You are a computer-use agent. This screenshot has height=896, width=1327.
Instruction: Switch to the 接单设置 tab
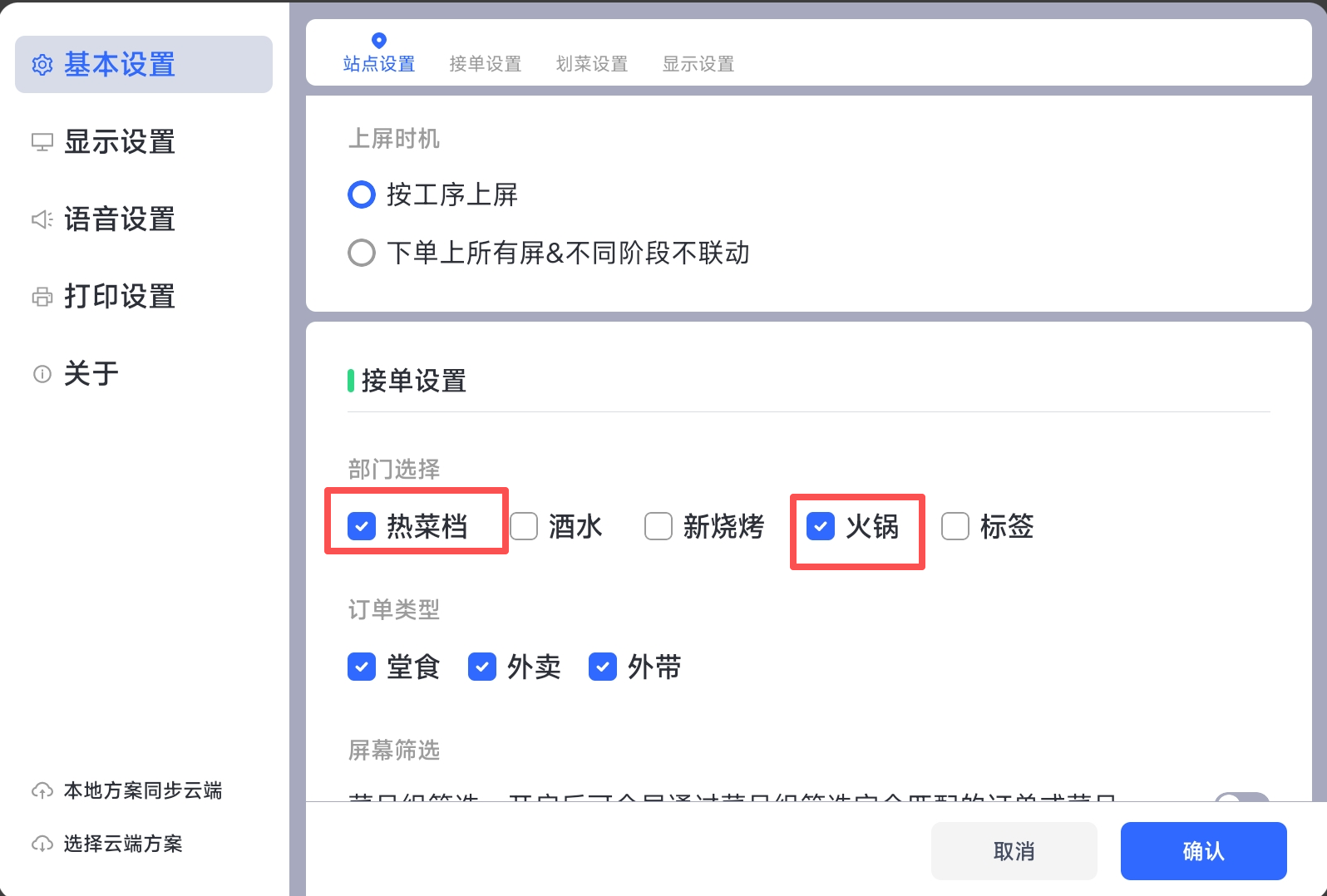coord(486,64)
